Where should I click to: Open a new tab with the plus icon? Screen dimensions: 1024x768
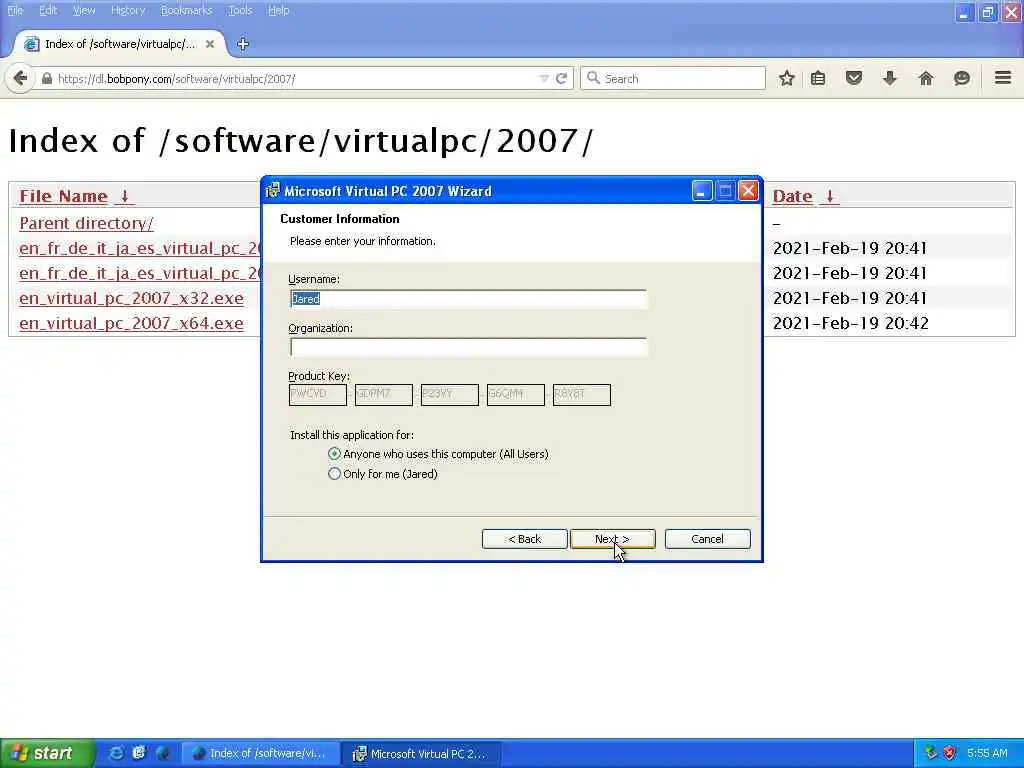coord(243,44)
